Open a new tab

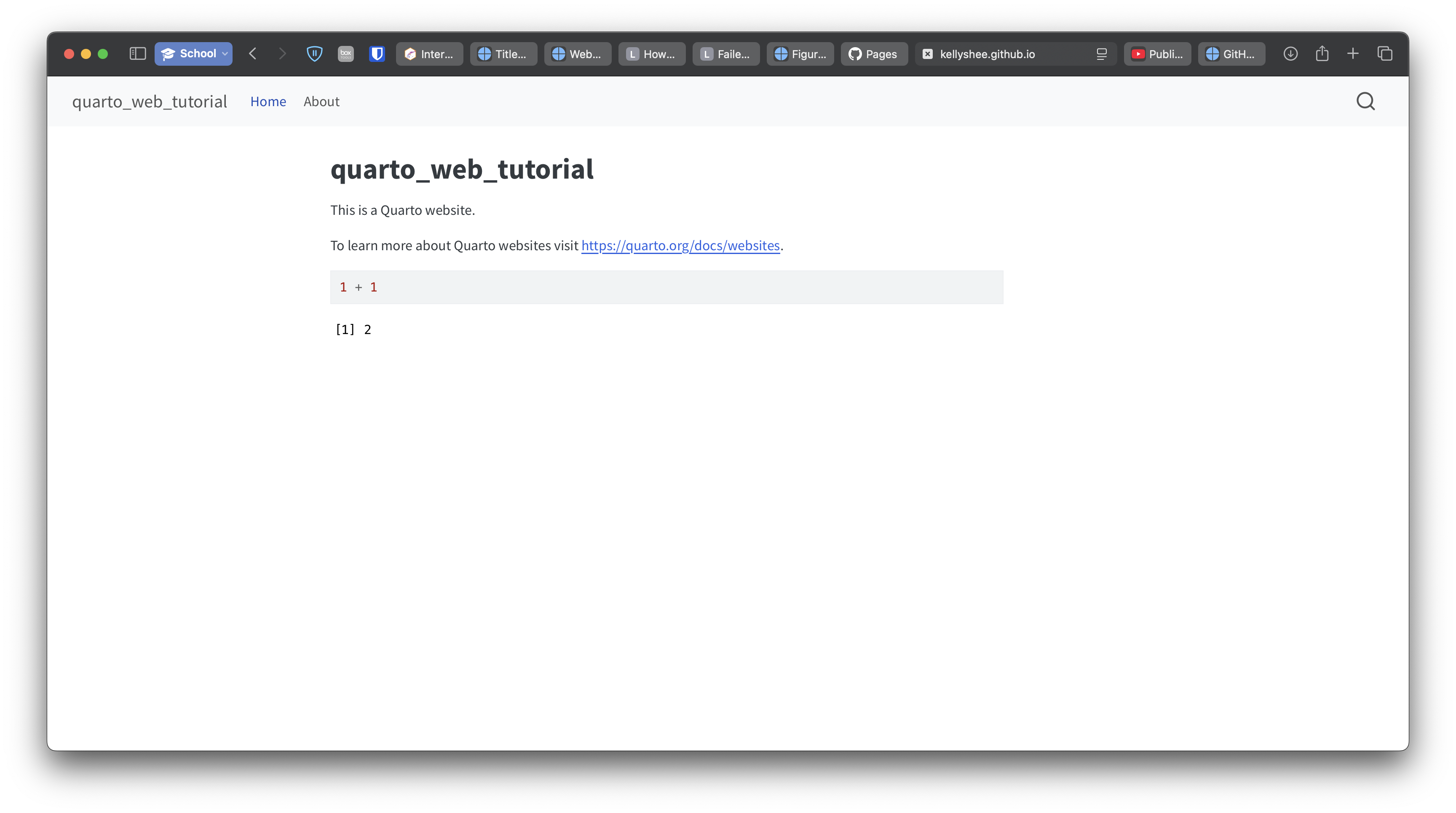(1352, 53)
